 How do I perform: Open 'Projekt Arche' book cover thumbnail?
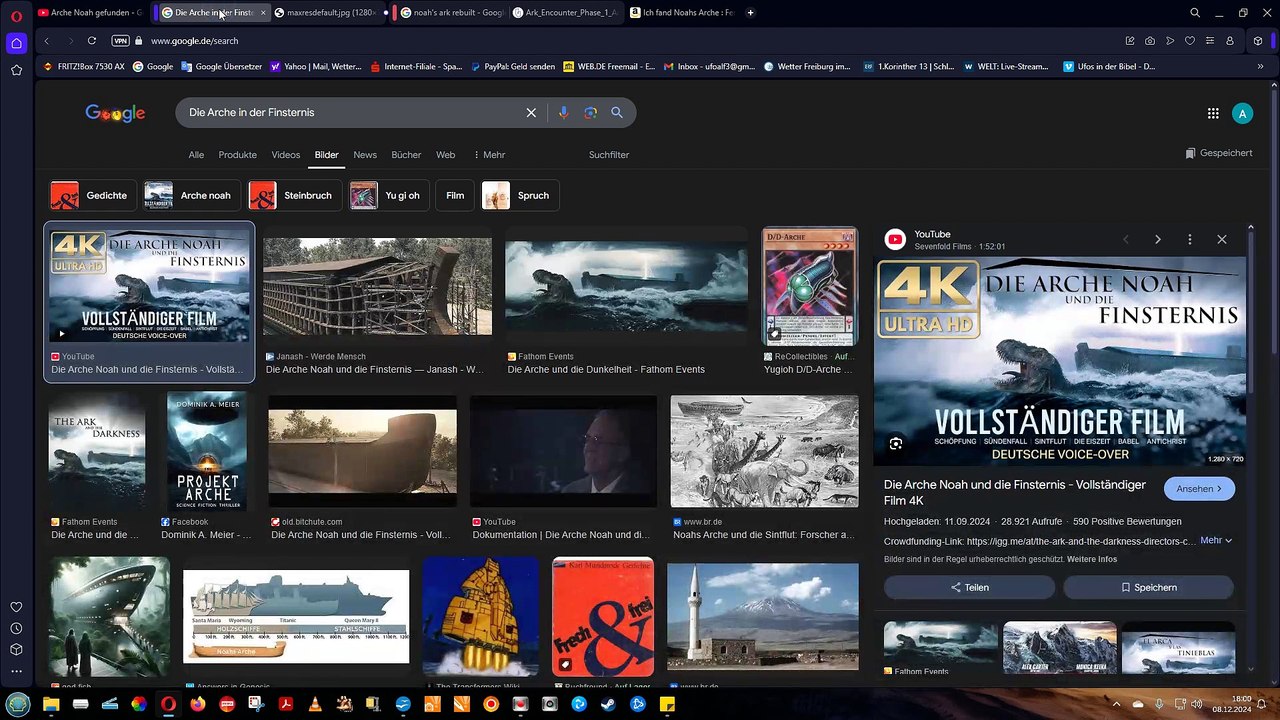(207, 451)
